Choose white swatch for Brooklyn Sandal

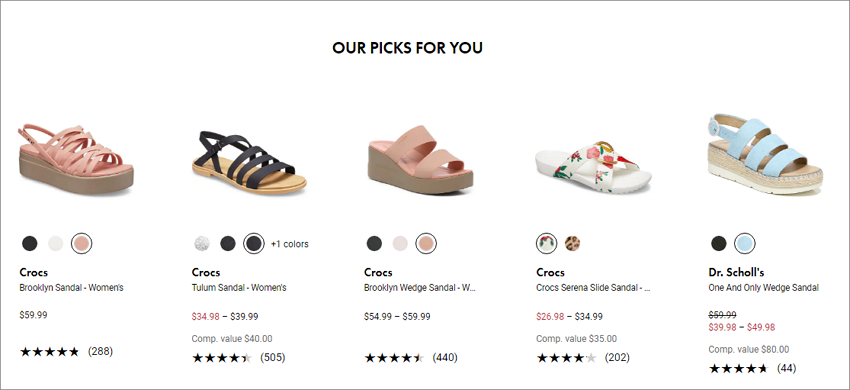pyautogui.click(x=55, y=244)
